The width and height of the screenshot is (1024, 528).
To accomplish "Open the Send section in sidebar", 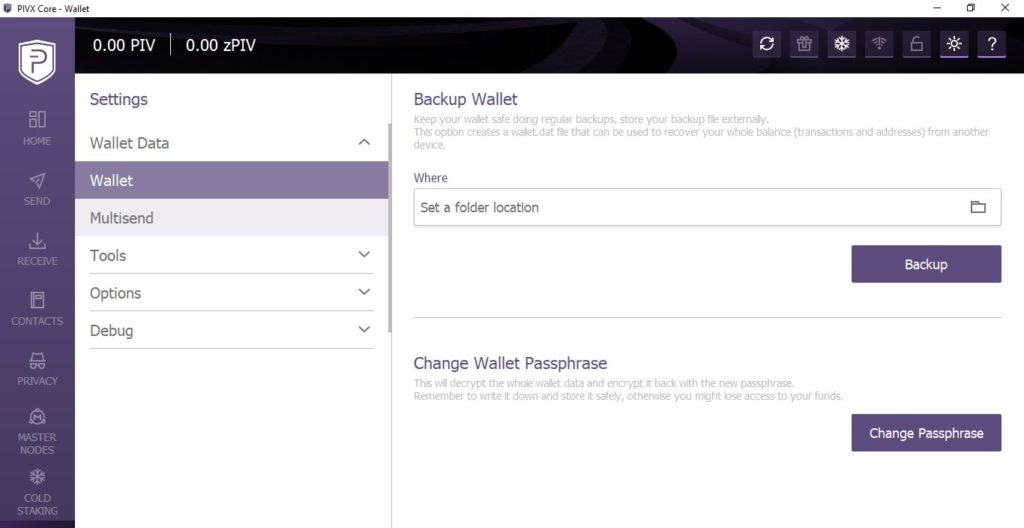I will [37, 189].
